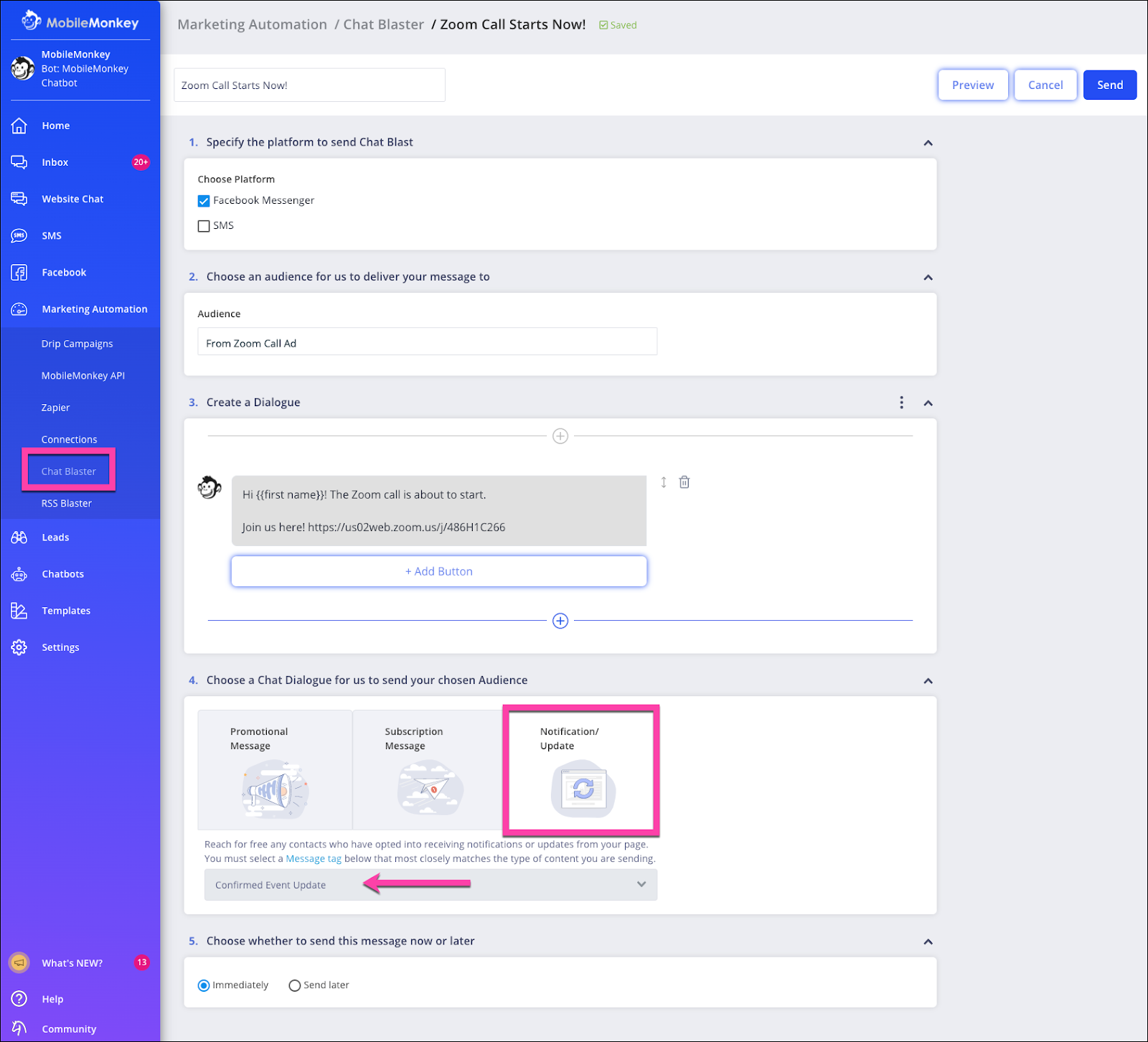Delete the dialogue message with trash icon
This screenshot has height=1042, width=1148.
[x=684, y=482]
